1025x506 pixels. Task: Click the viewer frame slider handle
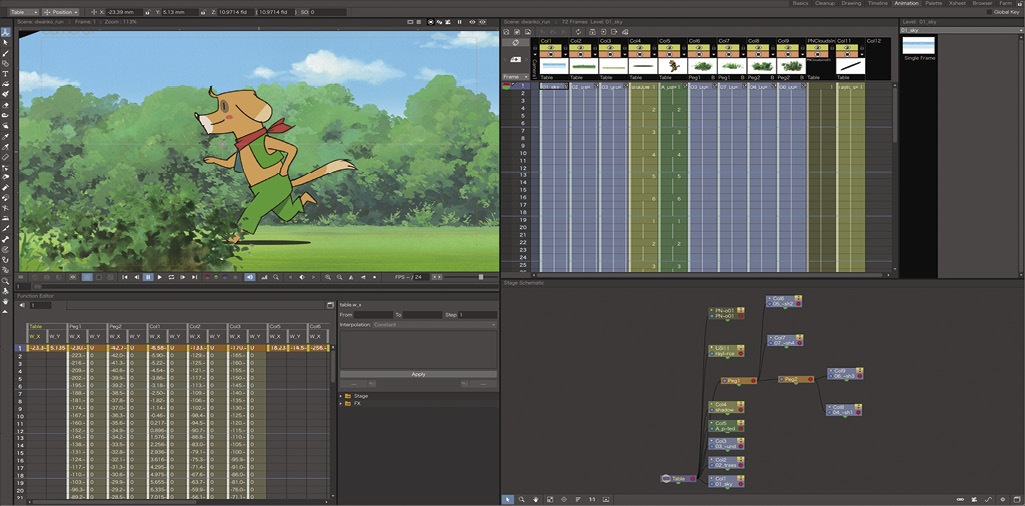pos(37,286)
